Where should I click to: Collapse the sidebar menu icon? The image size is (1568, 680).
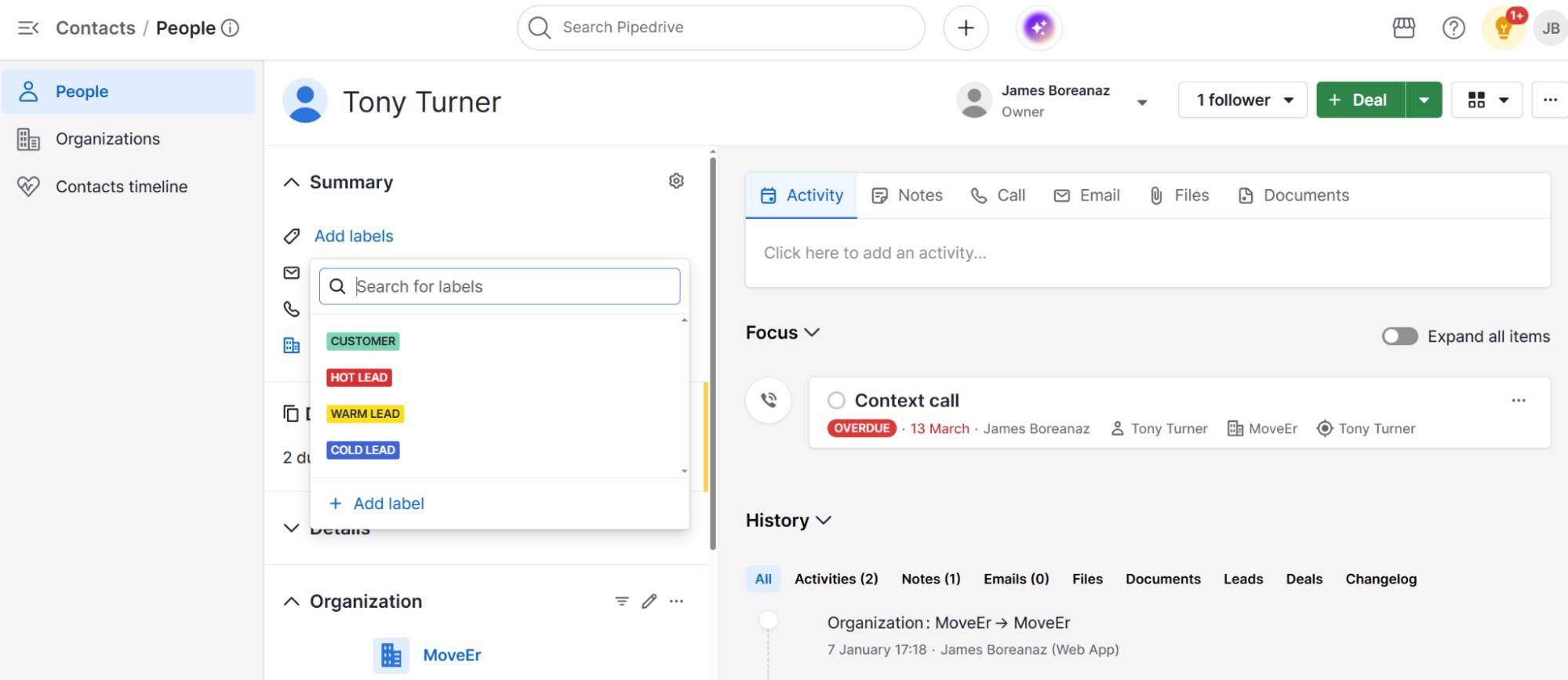point(28,28)
